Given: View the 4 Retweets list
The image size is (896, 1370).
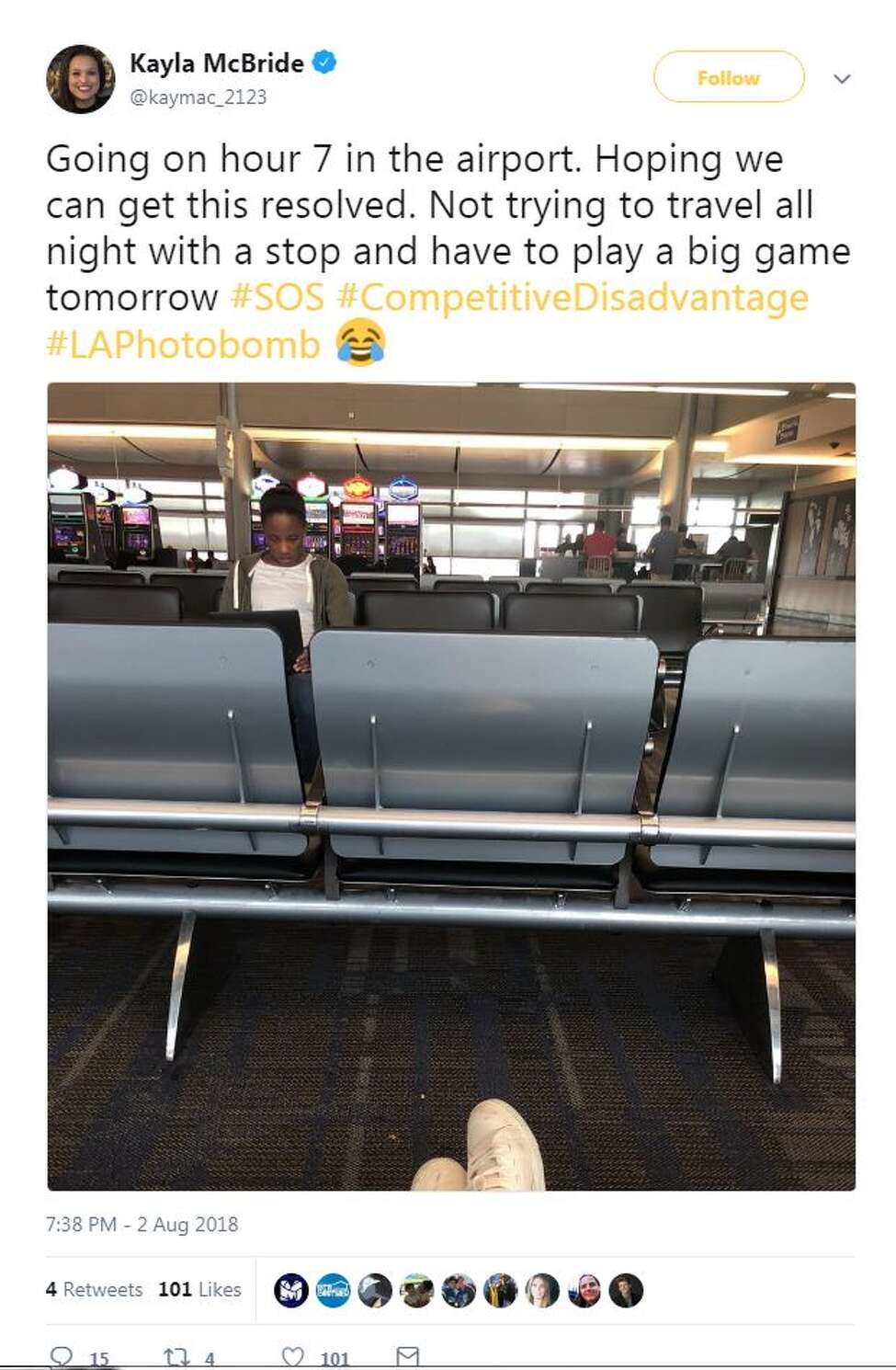Looking at the screenshot, I should click(x=94, y=1290).
